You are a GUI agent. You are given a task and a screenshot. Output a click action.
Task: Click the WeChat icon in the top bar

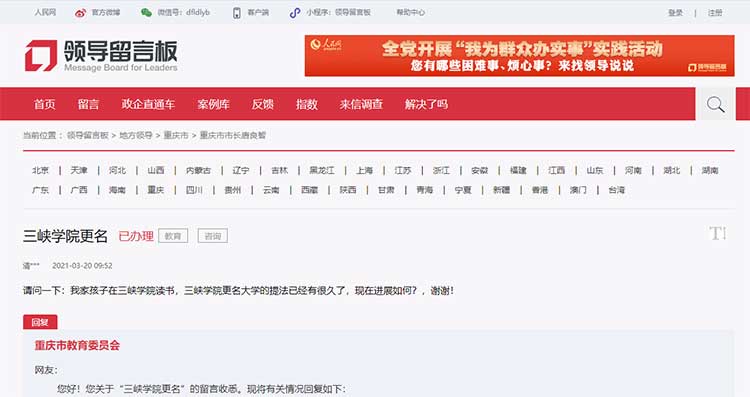146,12
